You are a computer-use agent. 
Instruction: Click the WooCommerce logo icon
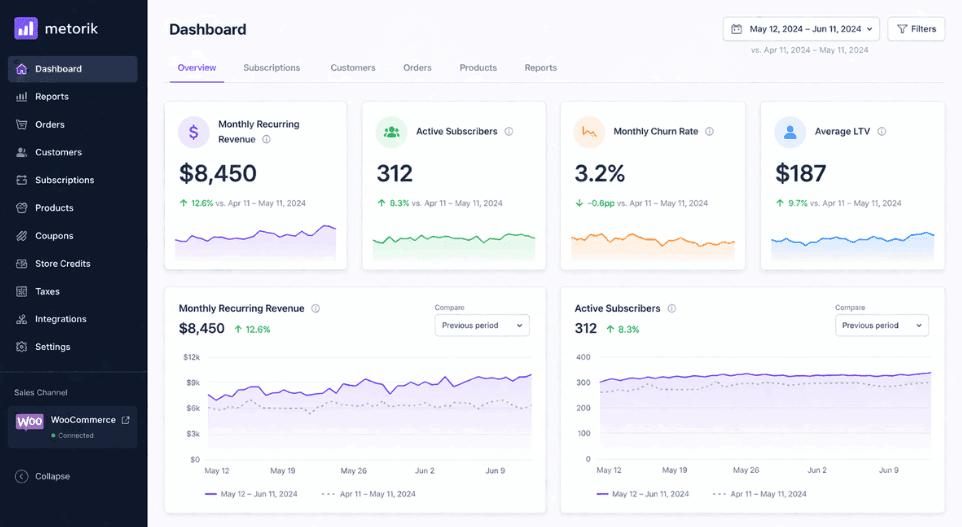[x=29, y=421]
